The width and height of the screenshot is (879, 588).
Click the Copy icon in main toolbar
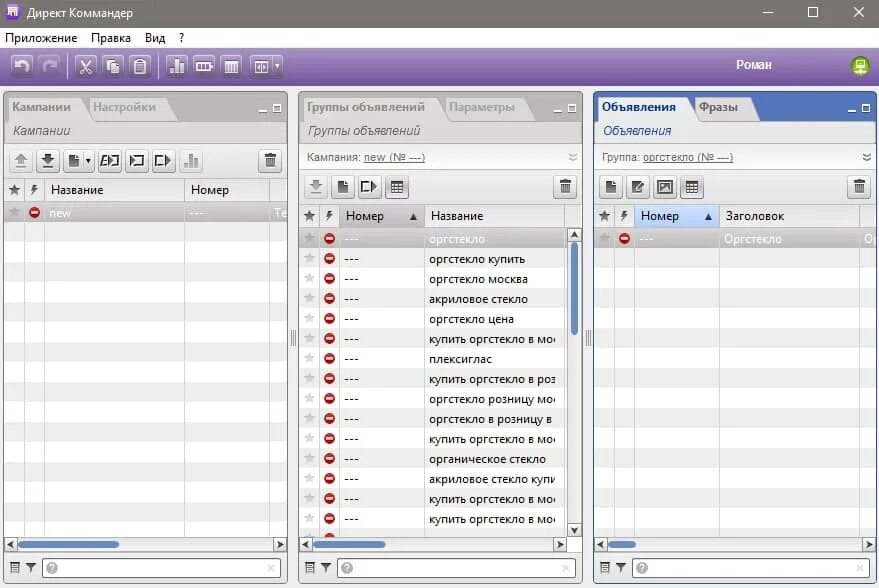pos(113,66)
